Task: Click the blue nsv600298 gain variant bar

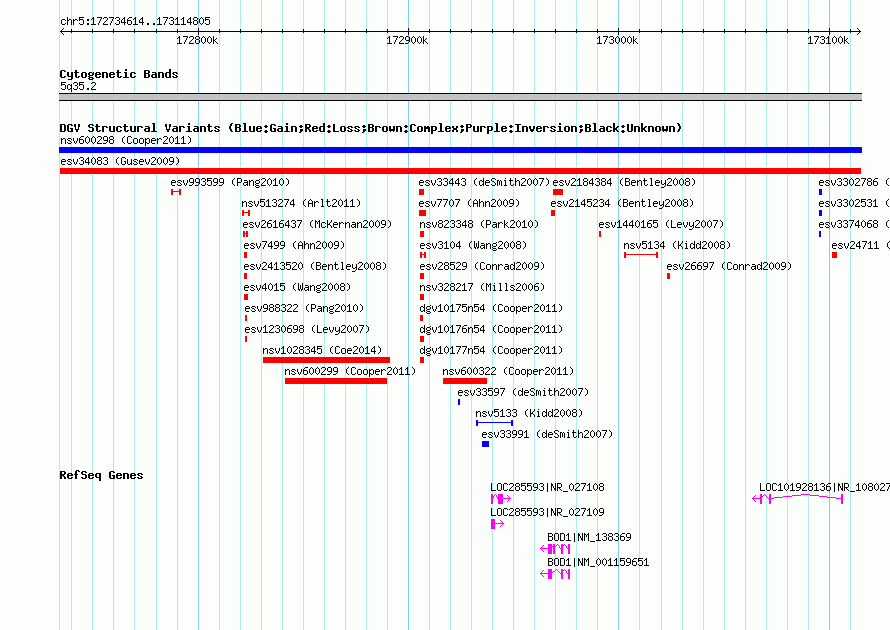Action: 460,150
